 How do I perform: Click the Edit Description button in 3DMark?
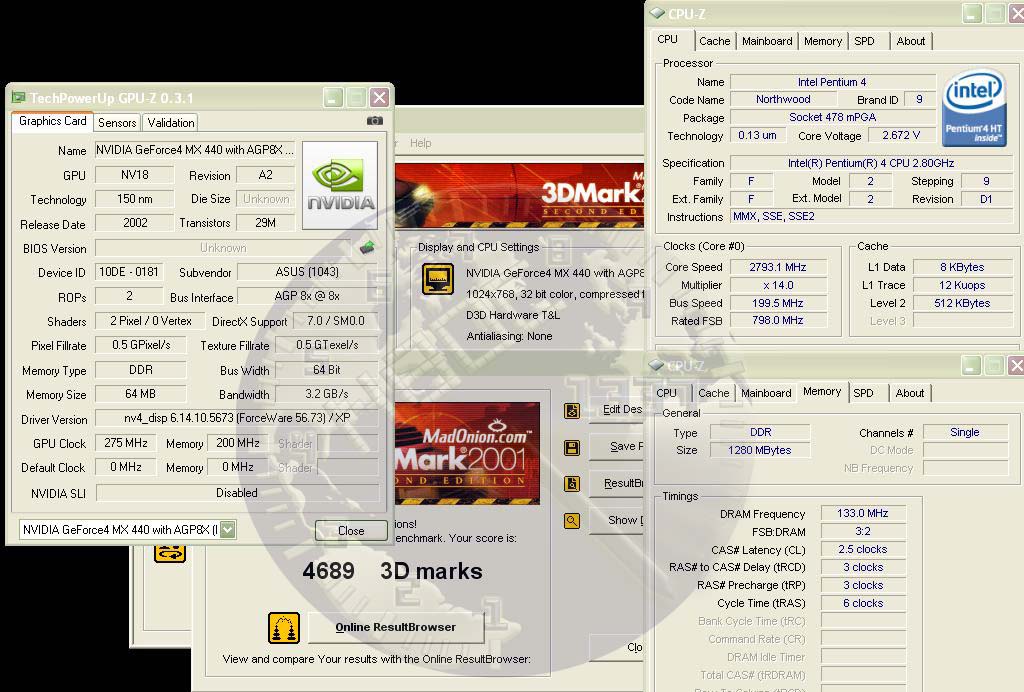(616, 410)
